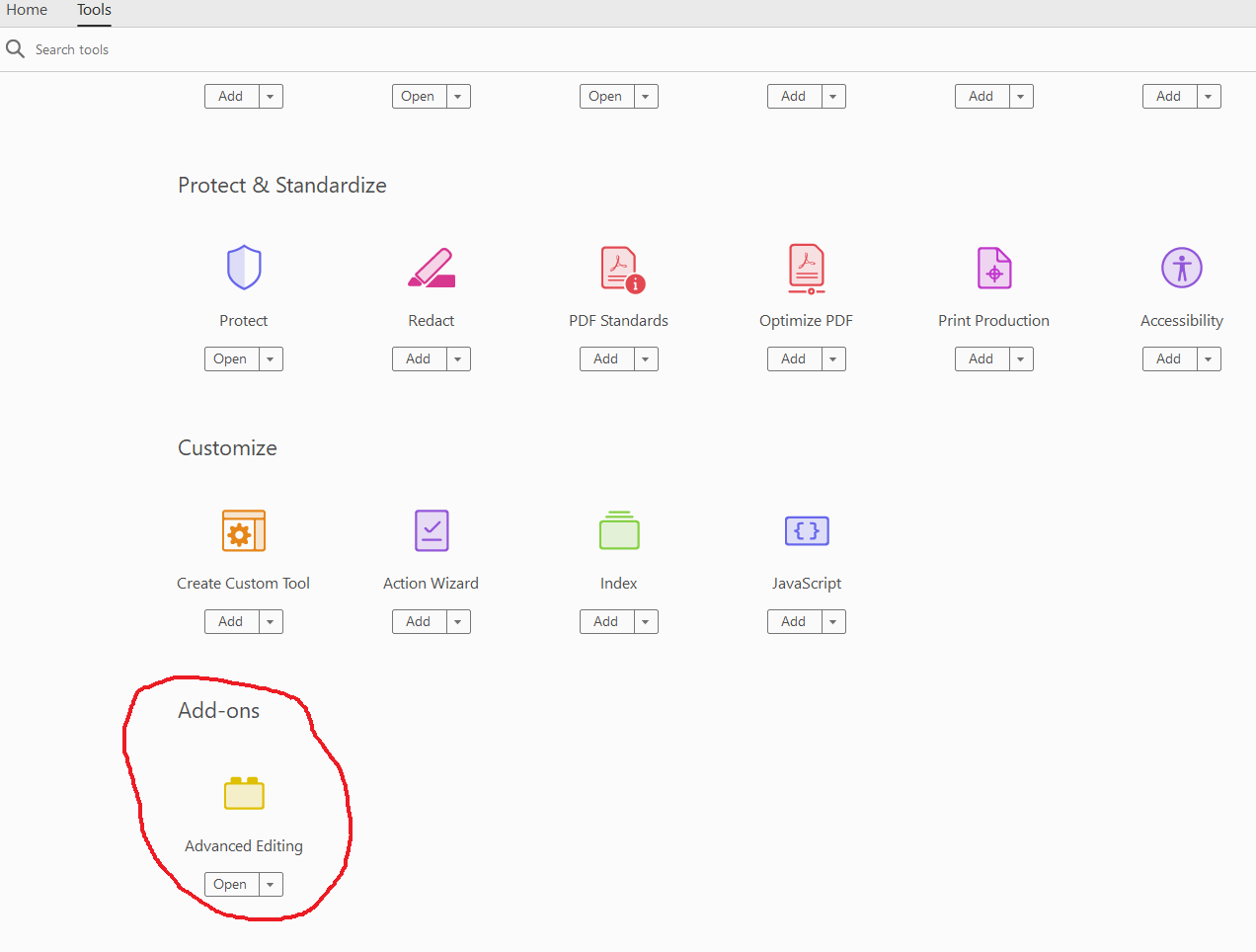The height and width of the screenshot is (952, 1256).
Task: Click the JavaScript braces icon
Action: point(807,530)
